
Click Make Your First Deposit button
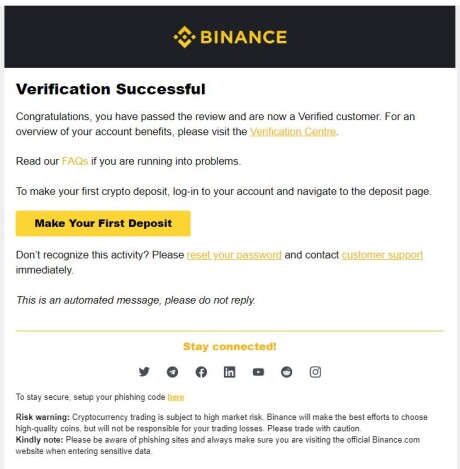pos(103,223)
